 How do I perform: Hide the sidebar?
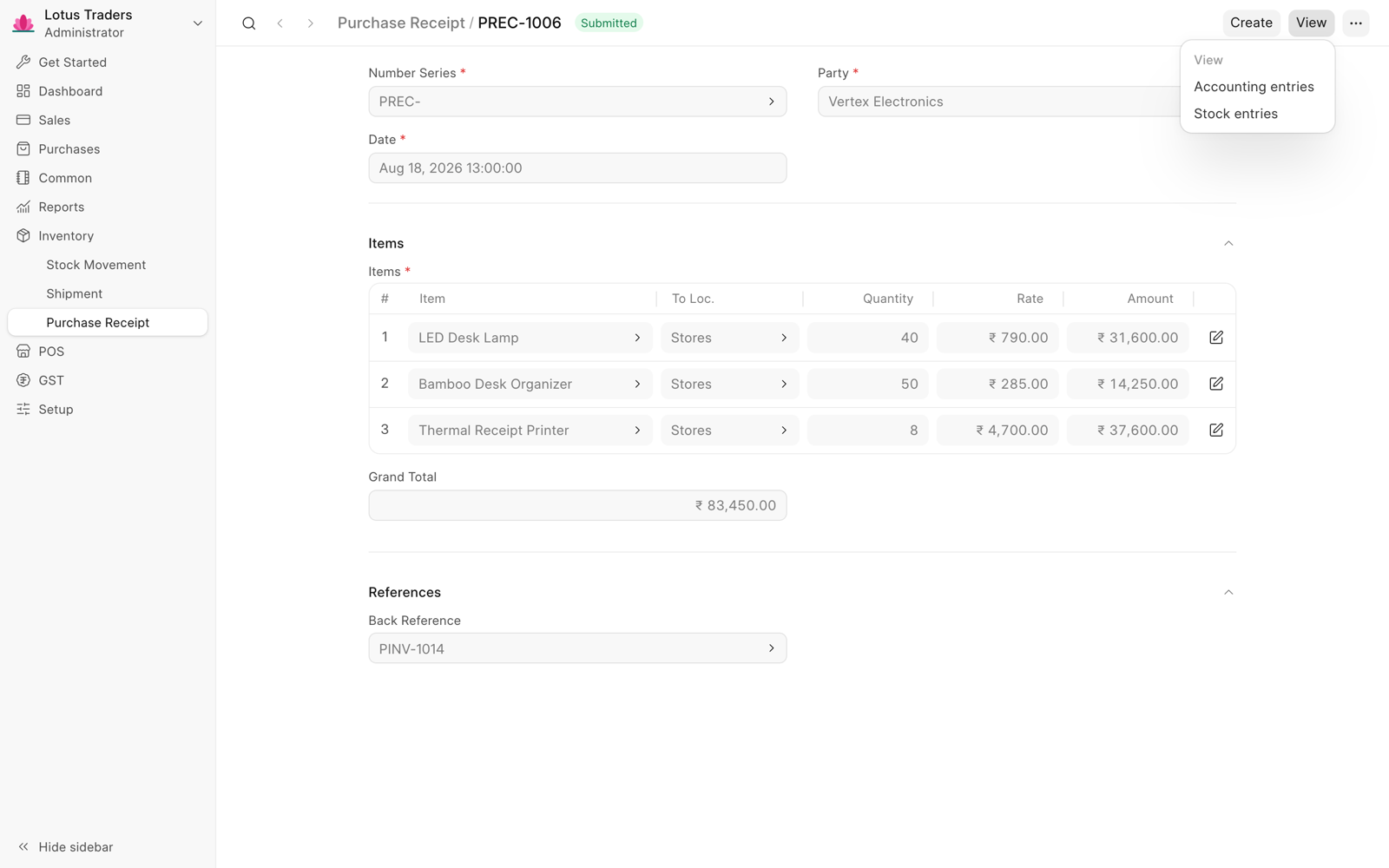(65, 847)
